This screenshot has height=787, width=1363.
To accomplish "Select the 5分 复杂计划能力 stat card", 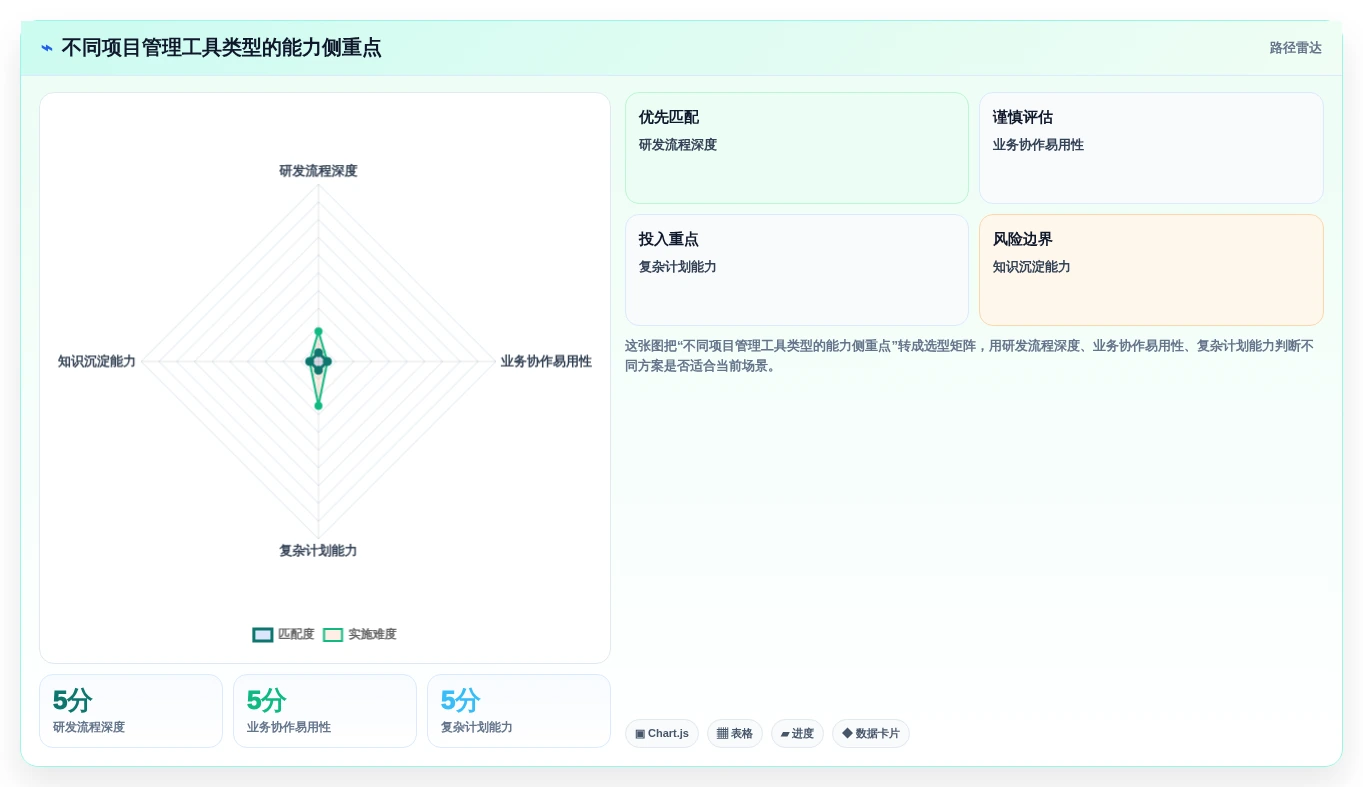I will coord(519,711).
